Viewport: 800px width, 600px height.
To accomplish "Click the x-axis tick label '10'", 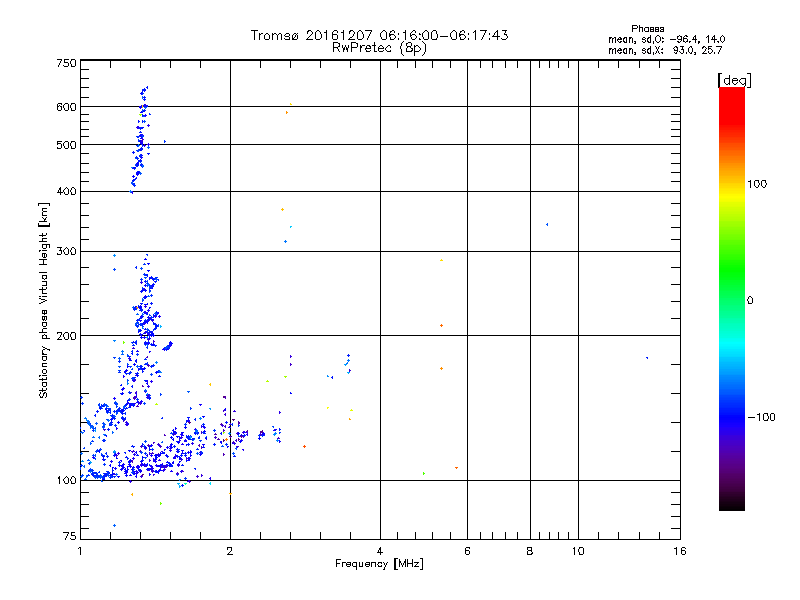I will click(578, 551).
